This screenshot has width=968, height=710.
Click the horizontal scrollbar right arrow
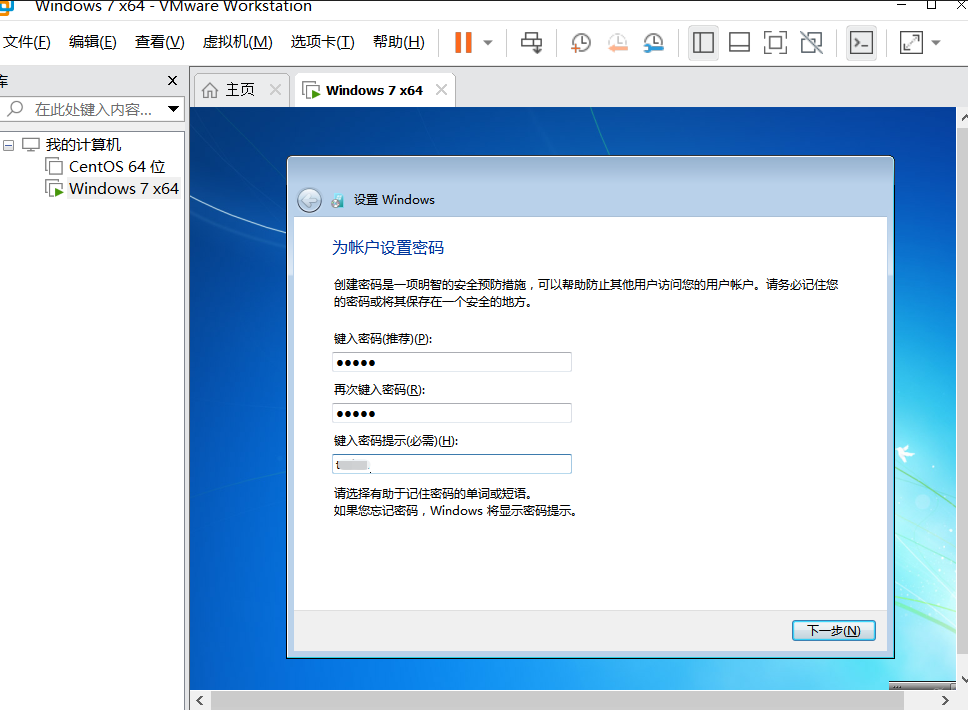pos(947,700)
